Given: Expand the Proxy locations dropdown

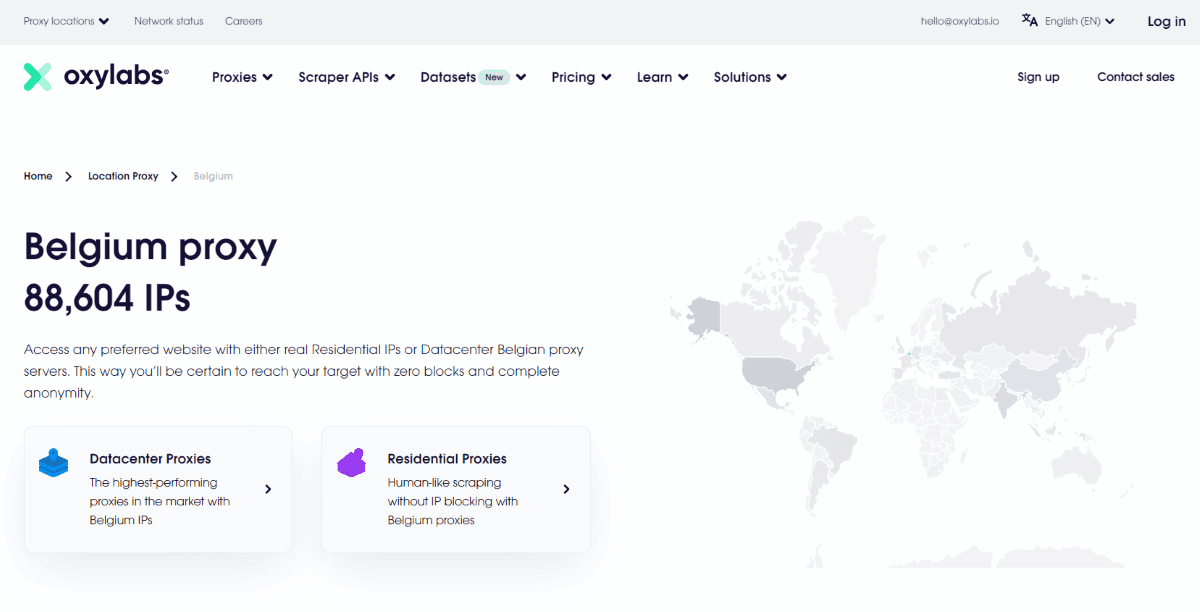Looking at the screenshot, I should coord(67,21).
